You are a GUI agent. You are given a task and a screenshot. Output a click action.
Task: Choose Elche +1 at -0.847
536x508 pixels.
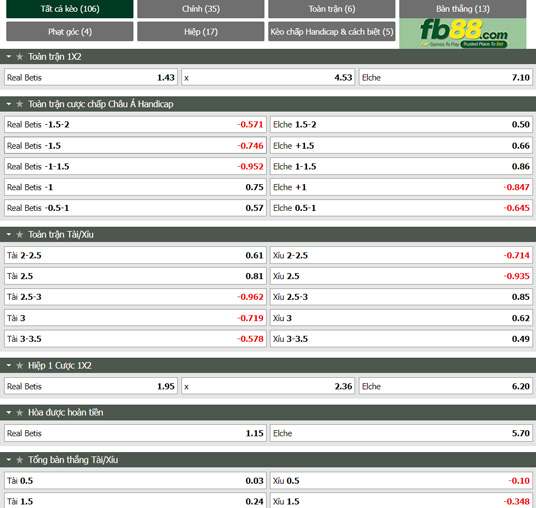pos(401,187)
